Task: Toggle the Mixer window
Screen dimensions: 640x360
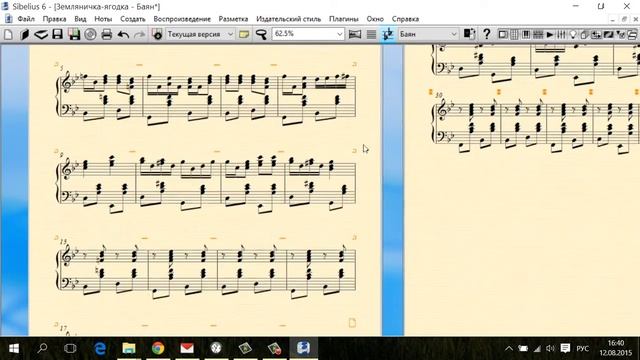Action: tap(561, 34)
